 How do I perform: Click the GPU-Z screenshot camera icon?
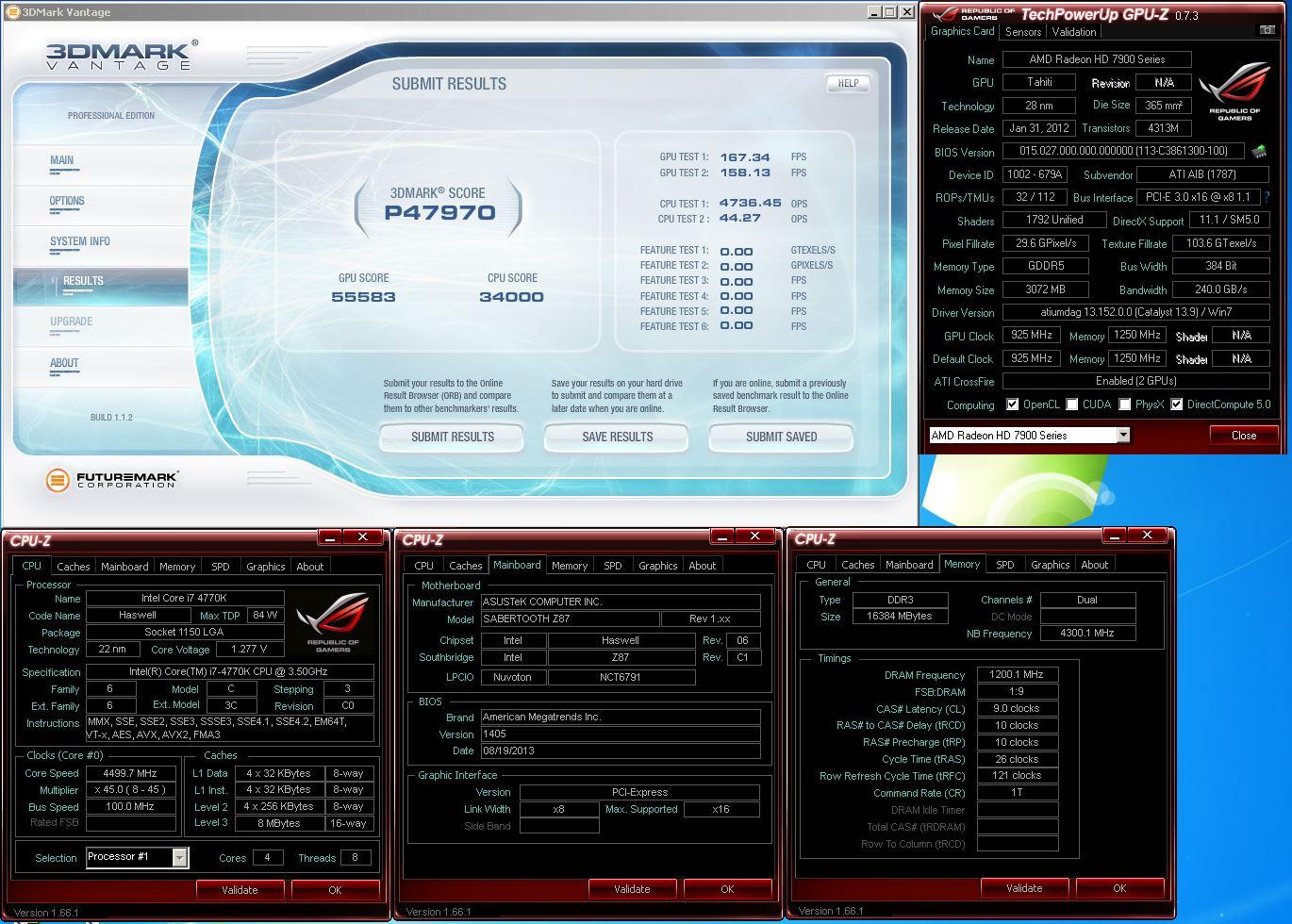point(1267,31)
